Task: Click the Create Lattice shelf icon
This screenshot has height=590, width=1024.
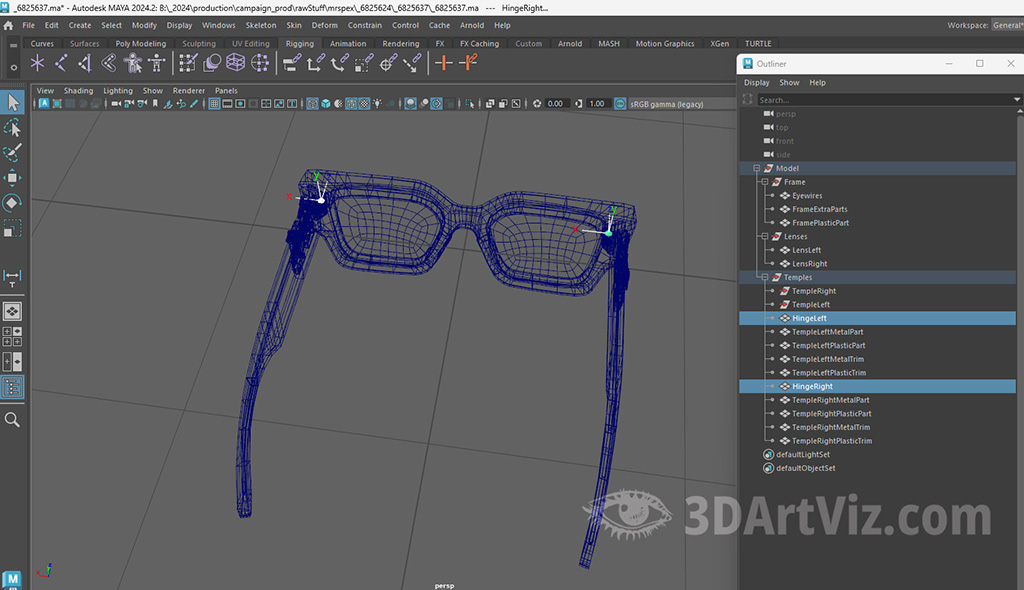Action: [x=236, y=63]
